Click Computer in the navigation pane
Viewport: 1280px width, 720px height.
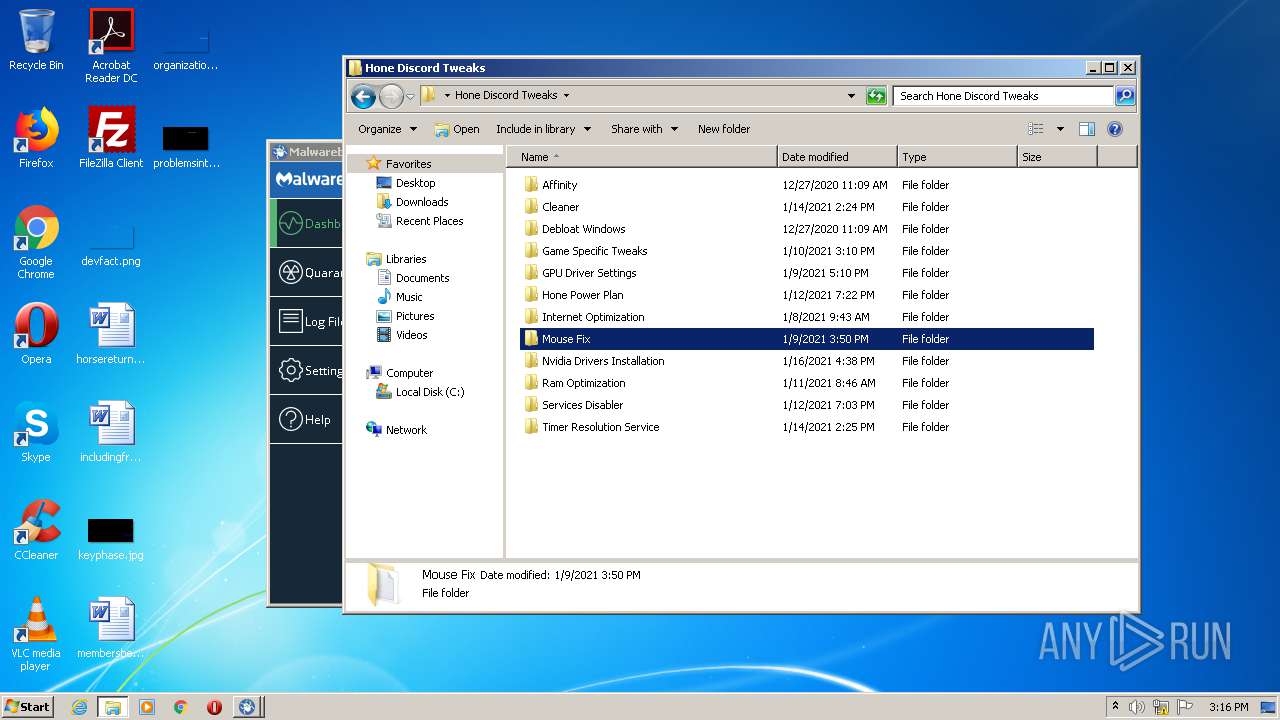pyautogui.click(x=409, y=373)
